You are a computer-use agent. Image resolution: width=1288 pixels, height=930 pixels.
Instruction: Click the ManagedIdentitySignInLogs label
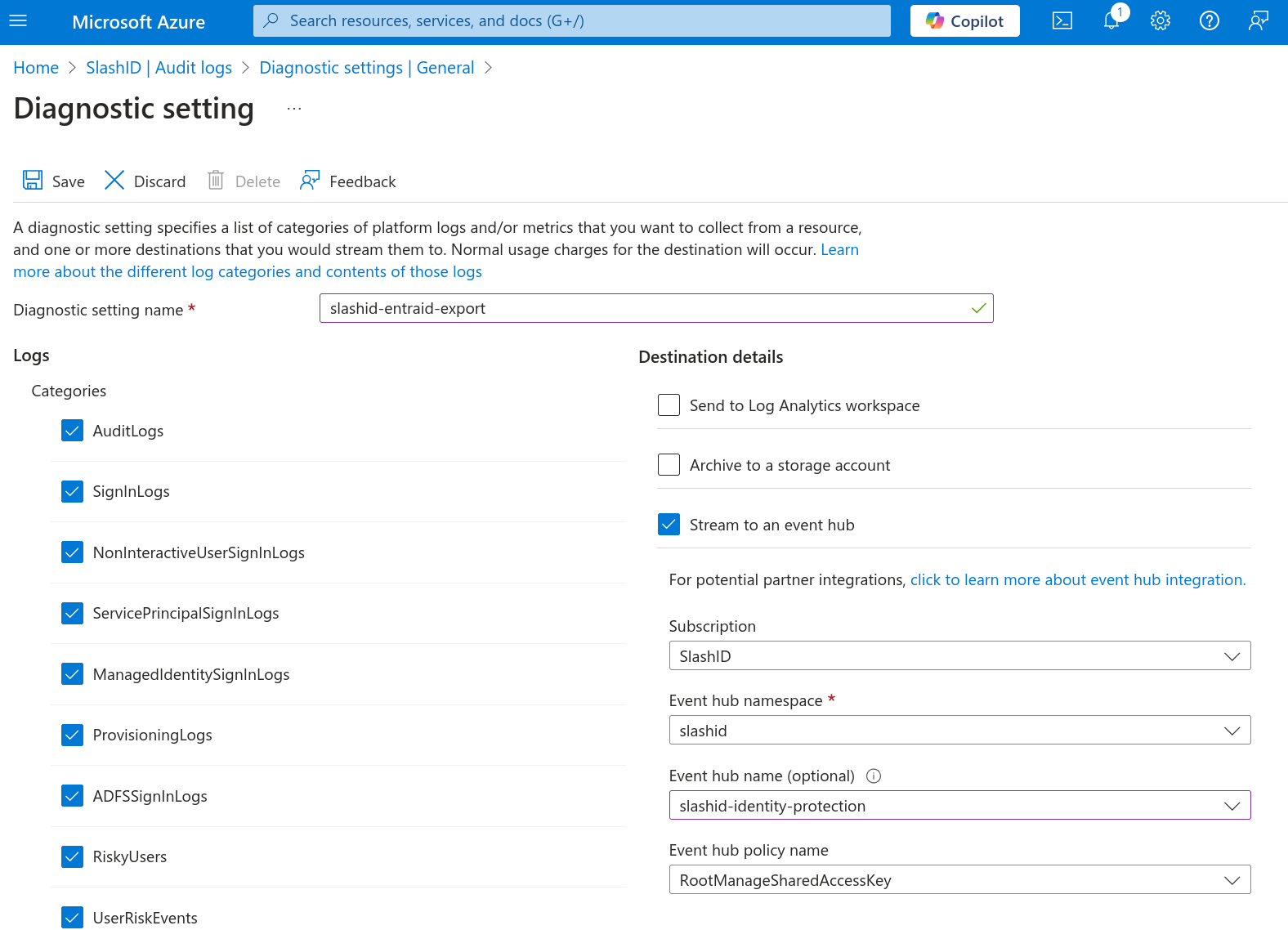pos(191,674)
